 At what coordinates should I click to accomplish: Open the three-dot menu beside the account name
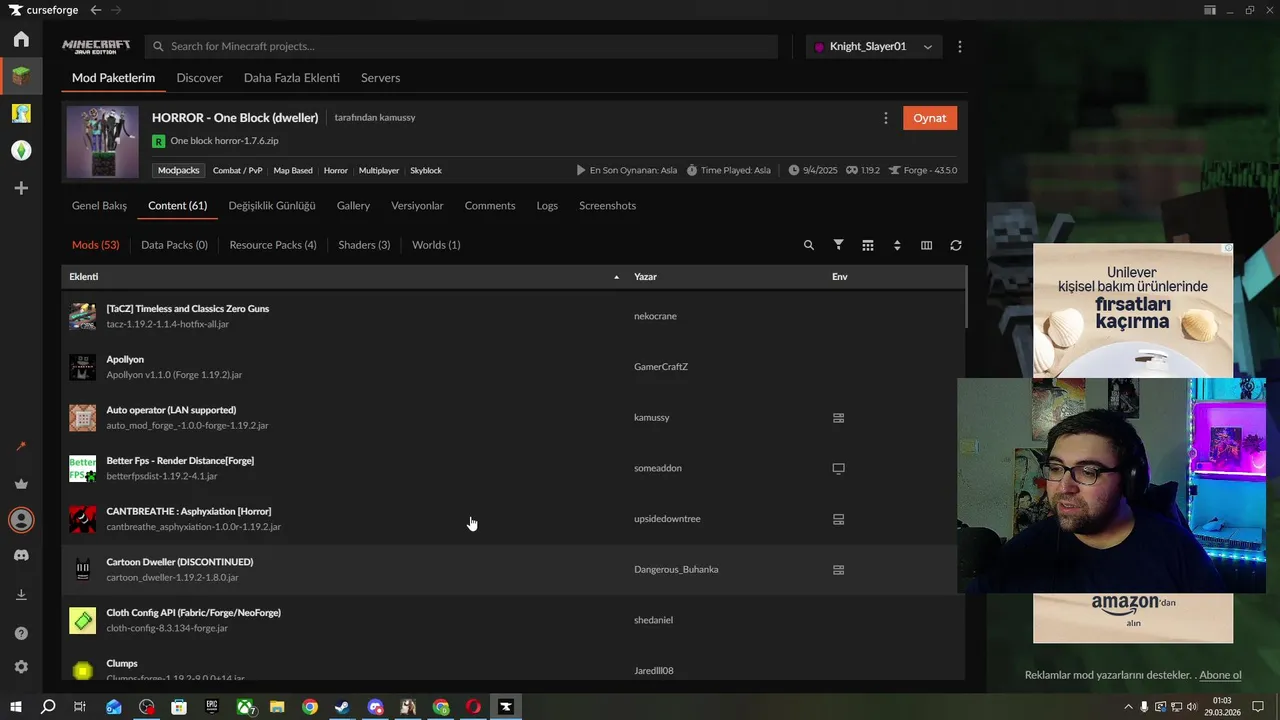960,47
